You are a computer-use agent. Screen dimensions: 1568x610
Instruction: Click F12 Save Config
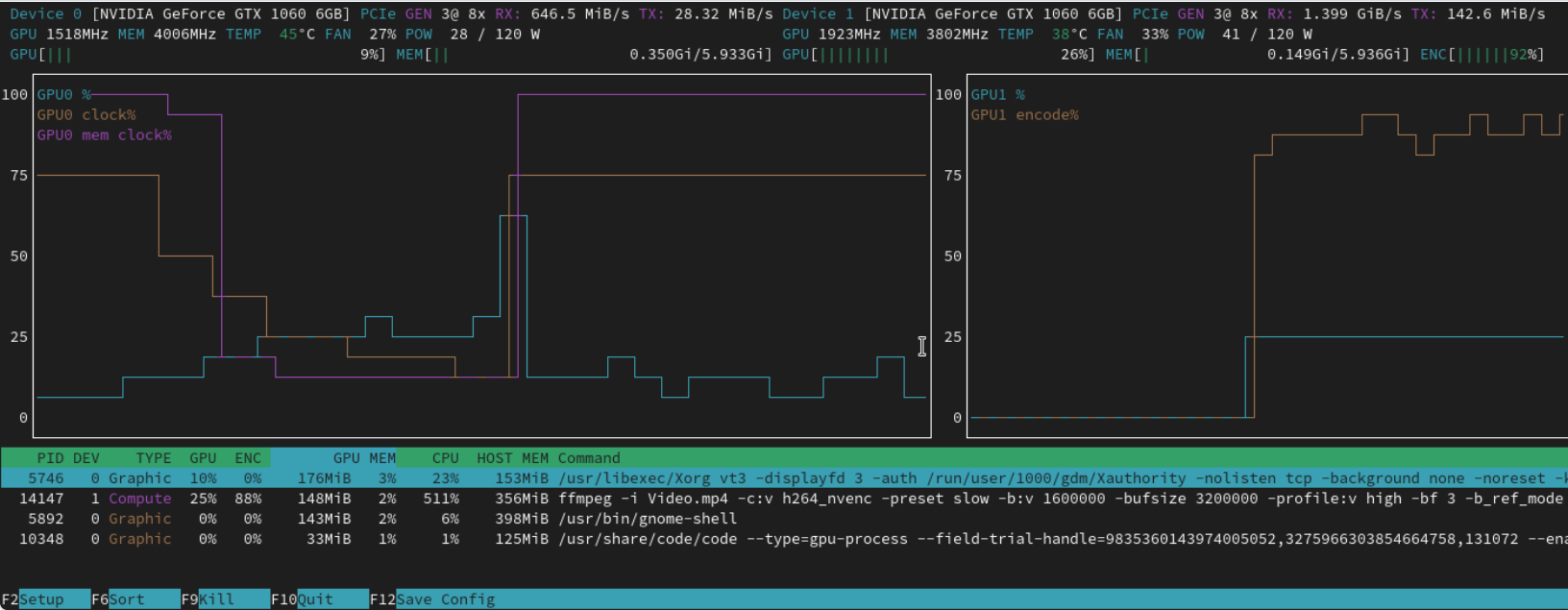[432, 599]
